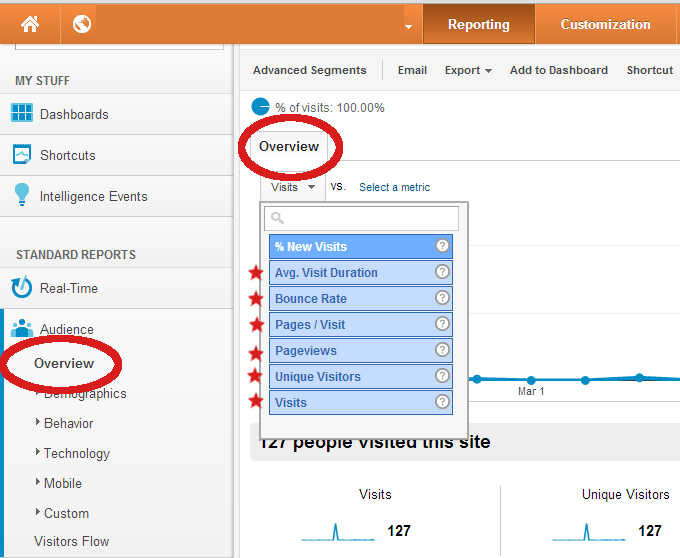Choose % New Visits metric
Image resolution: width=680 pixels, height=558 pixels.
[361, 246]
